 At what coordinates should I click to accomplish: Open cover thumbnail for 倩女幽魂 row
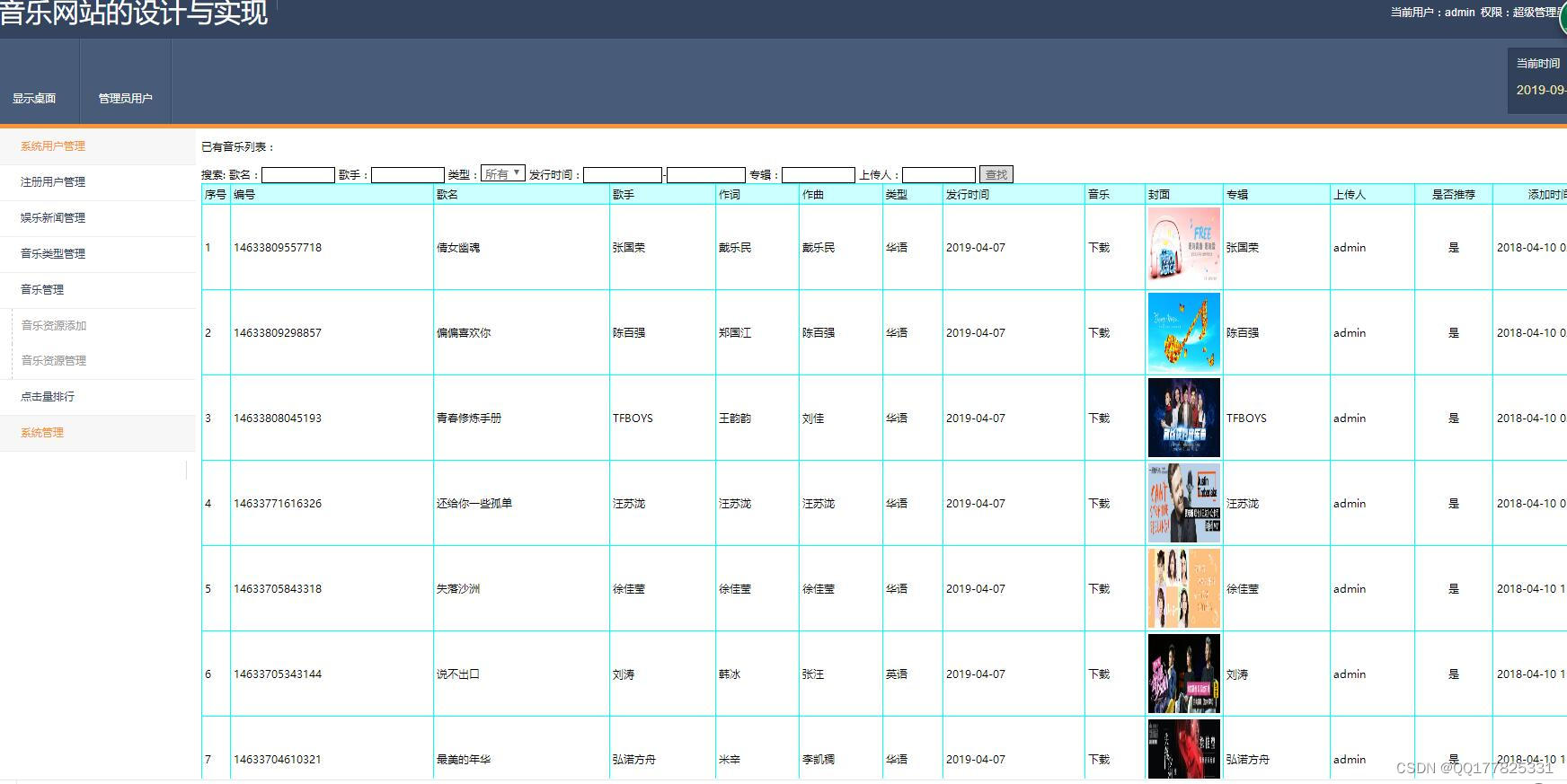(1184, 247)
